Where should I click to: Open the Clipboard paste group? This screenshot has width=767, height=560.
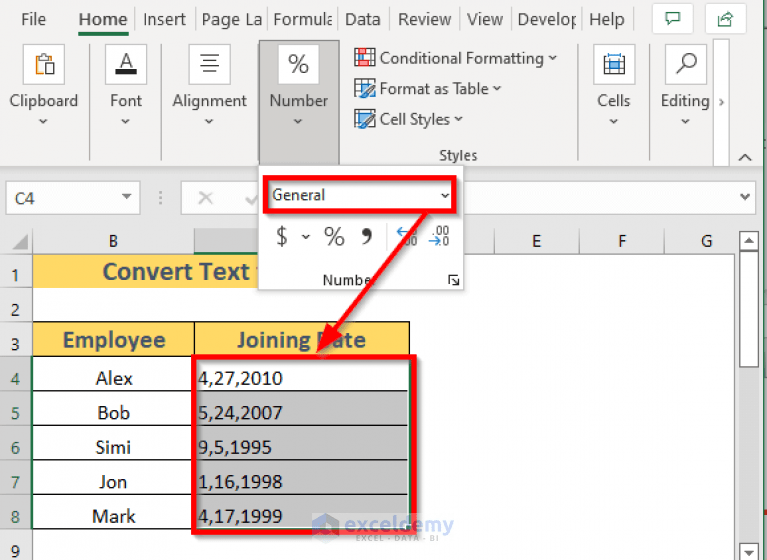(44, 86)
